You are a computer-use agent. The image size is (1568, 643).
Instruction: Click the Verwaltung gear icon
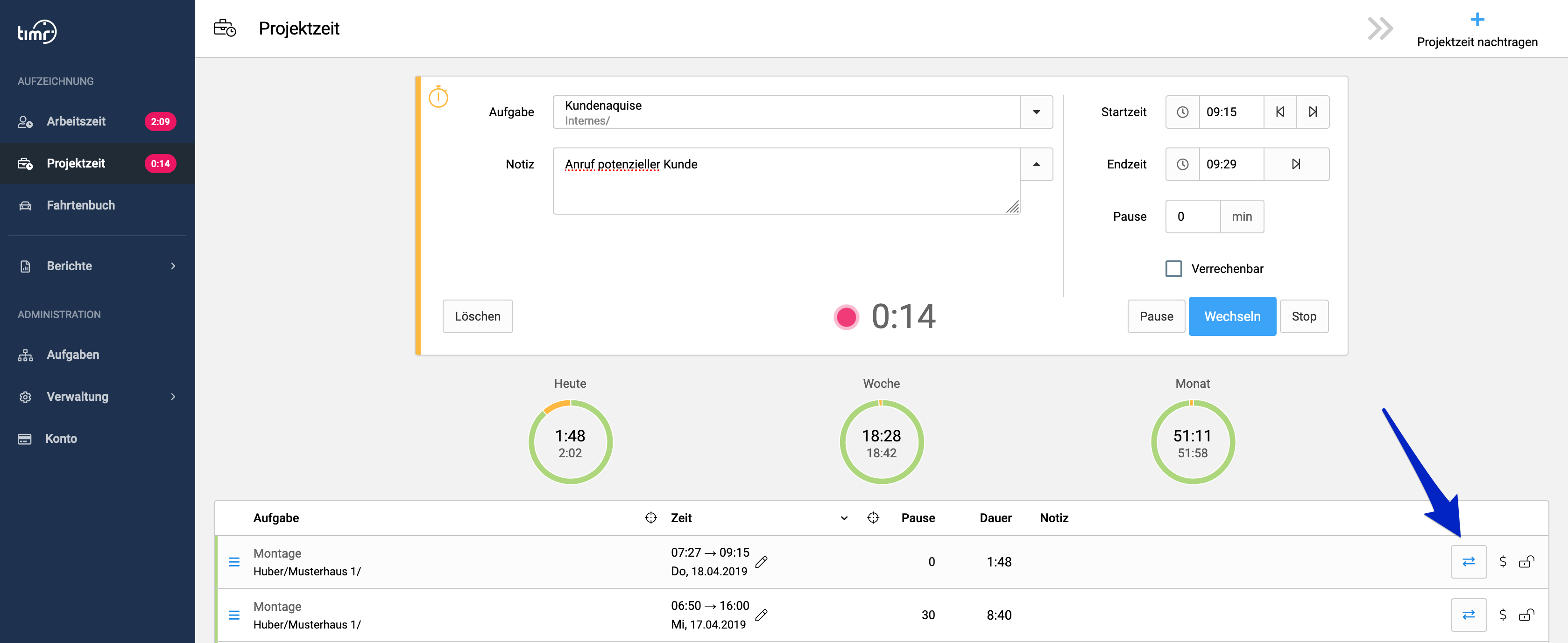pyautogui.click(x=25, y=397)
